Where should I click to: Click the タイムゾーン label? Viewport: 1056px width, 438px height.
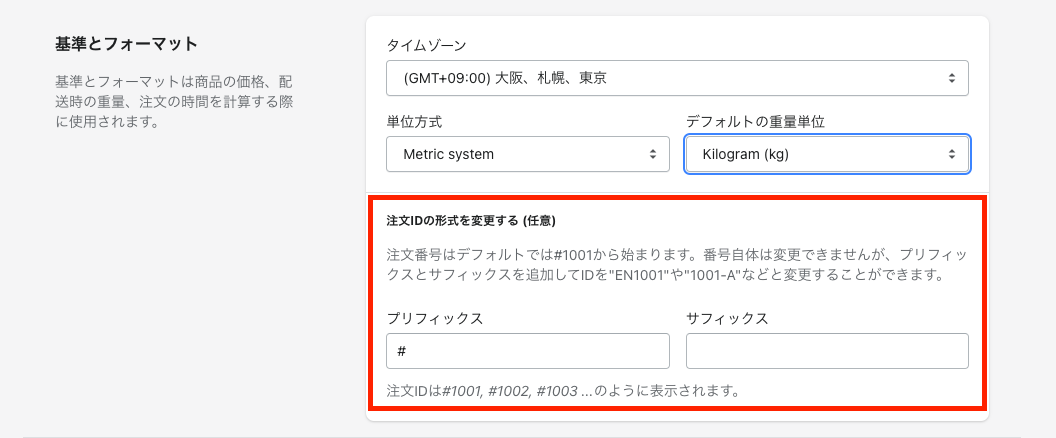point(426,45)
